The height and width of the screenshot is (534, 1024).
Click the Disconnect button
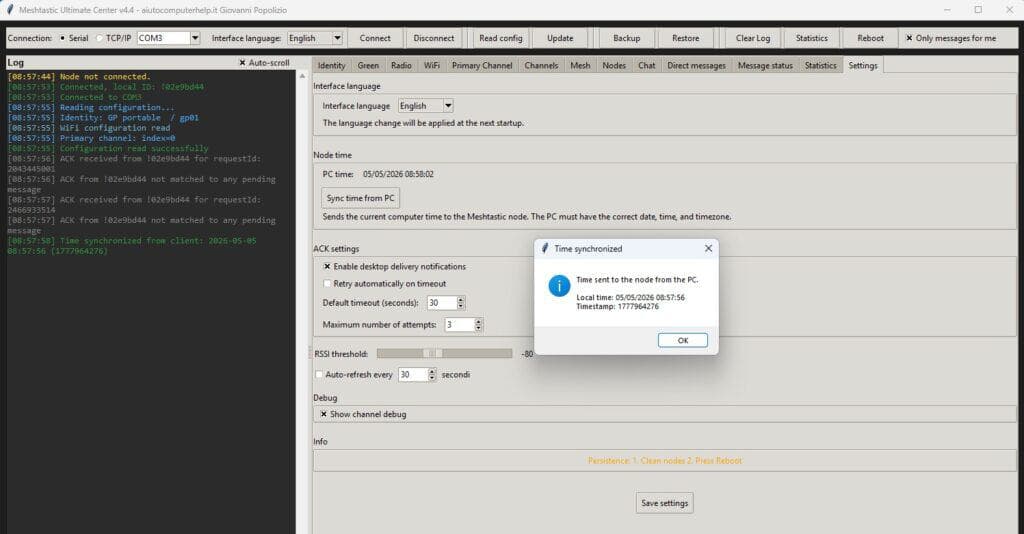click(x=434, y=39)
